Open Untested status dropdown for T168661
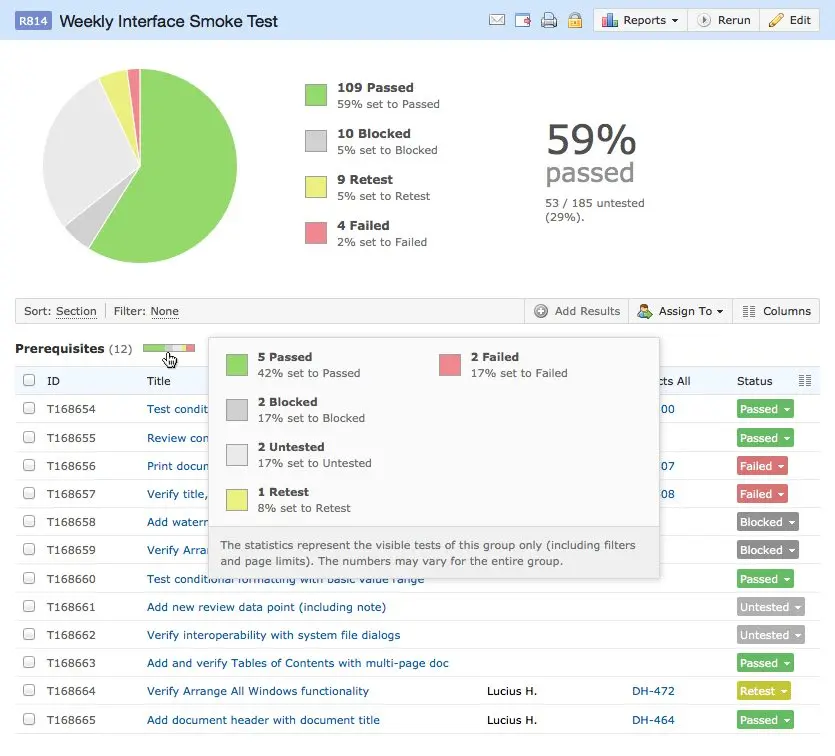The image size is (835, 756). click(771, 607)
